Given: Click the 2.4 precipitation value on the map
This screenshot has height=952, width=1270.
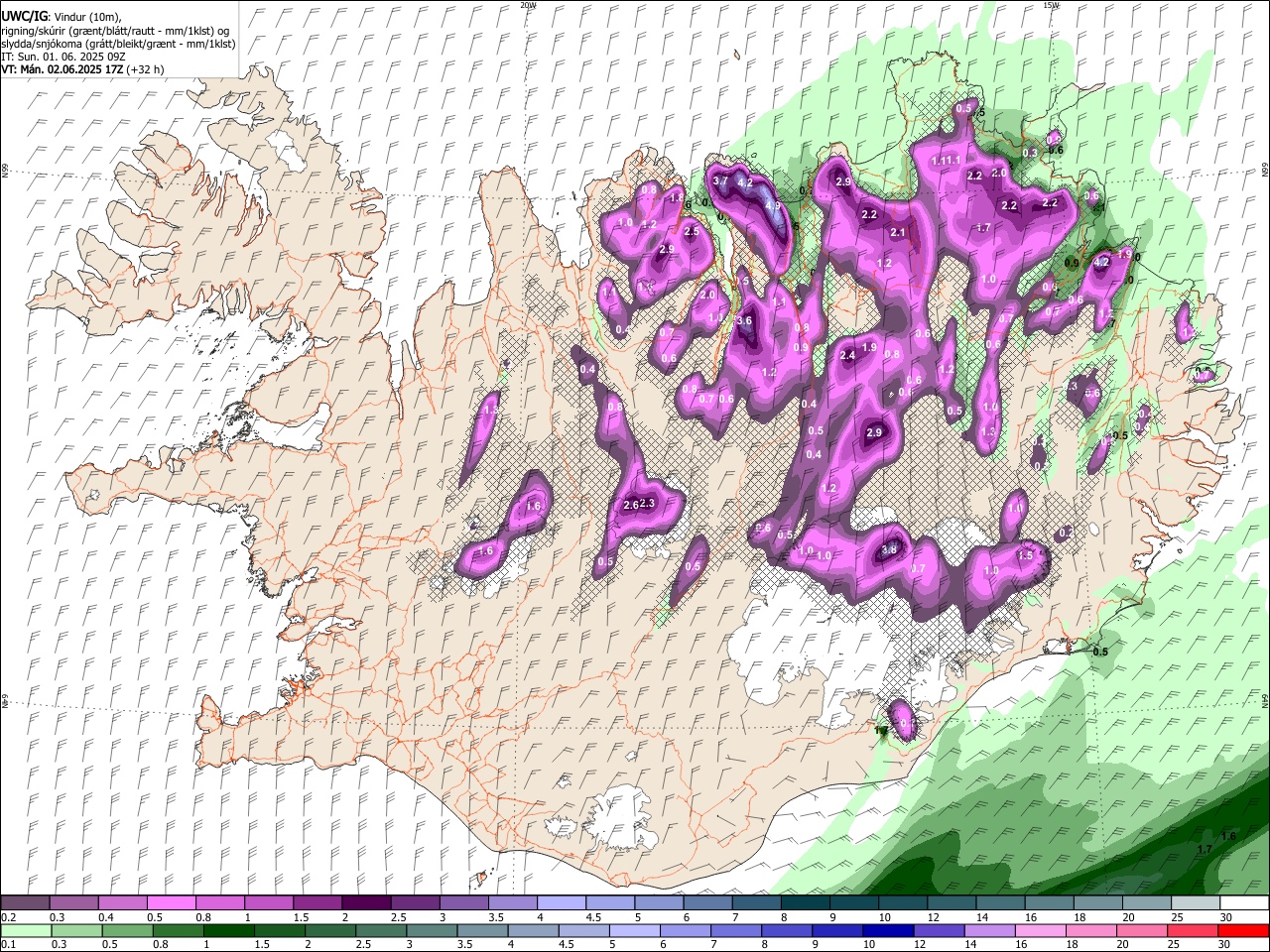Looking at the screenshot, I should coord(848,355).
